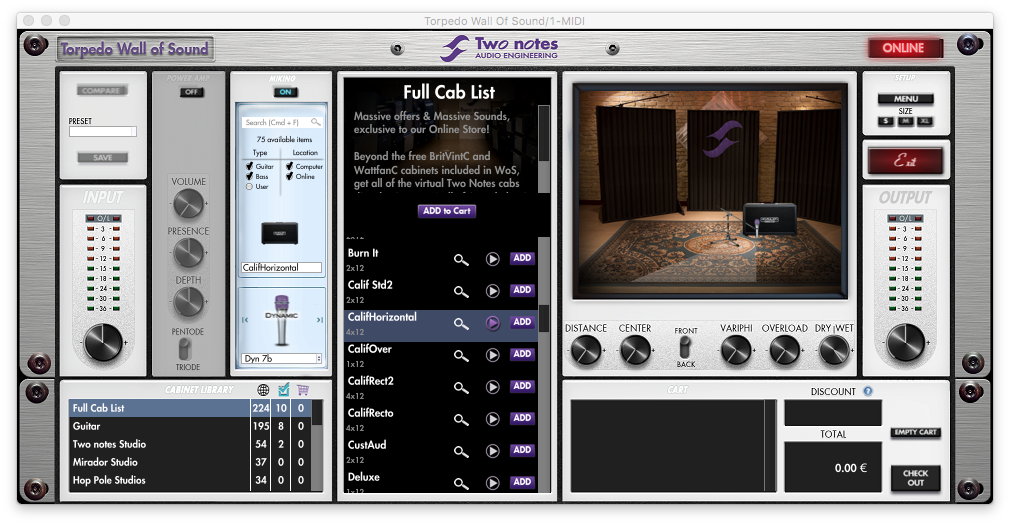This screenshot has width=1010, height=525.
Task: Select Guitar library category
Action: (190, 426)
